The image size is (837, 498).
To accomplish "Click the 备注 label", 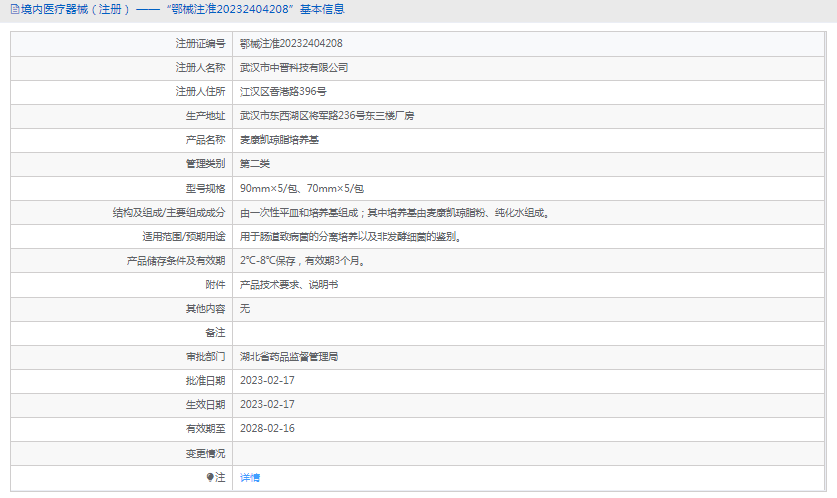I will (215, 333).
